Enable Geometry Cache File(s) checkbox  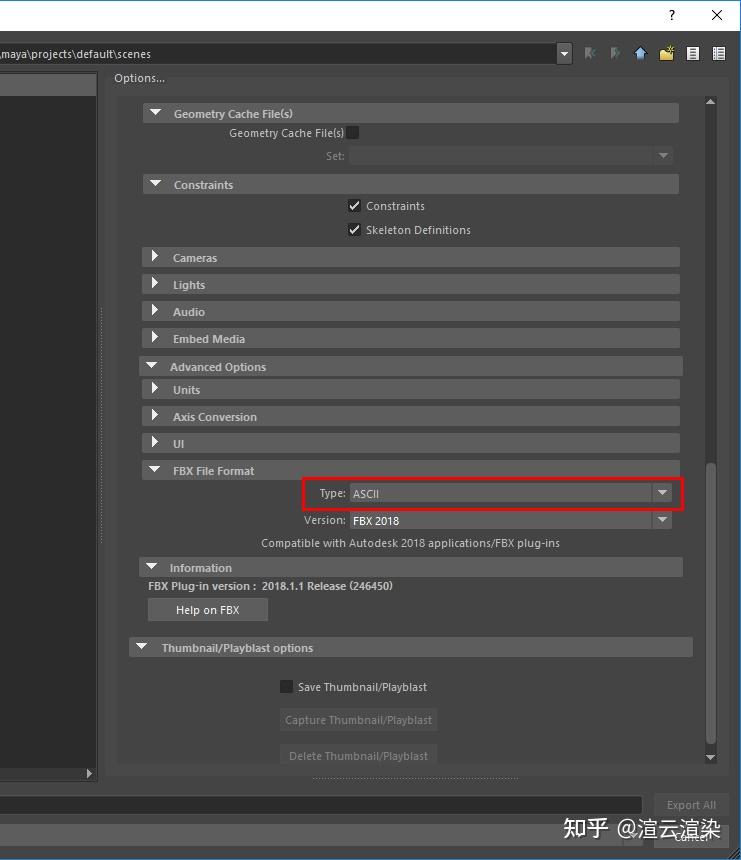[x=353, y=133]
